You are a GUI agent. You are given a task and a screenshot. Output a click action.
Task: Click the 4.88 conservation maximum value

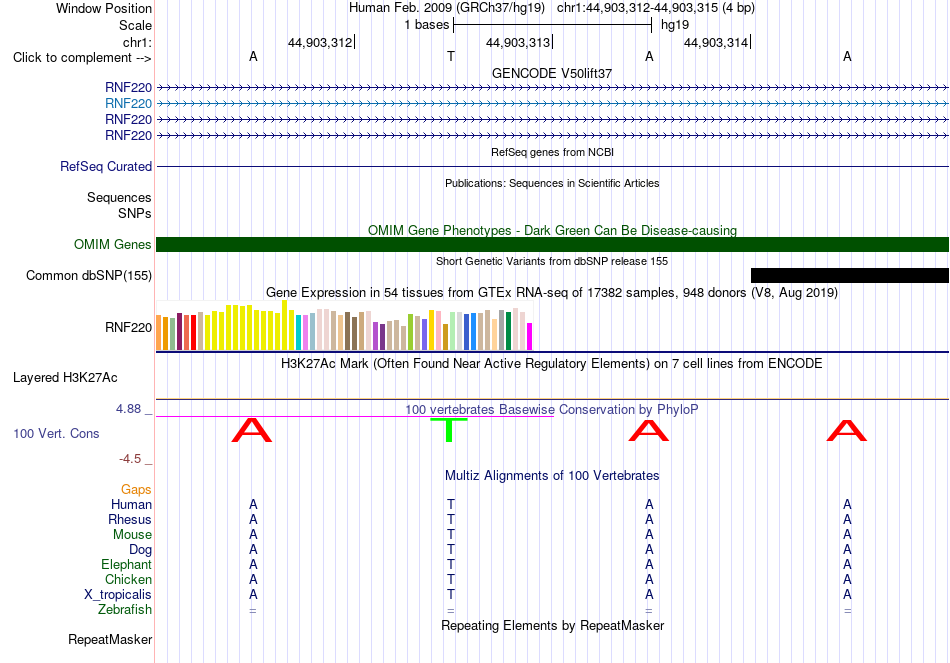128,409
